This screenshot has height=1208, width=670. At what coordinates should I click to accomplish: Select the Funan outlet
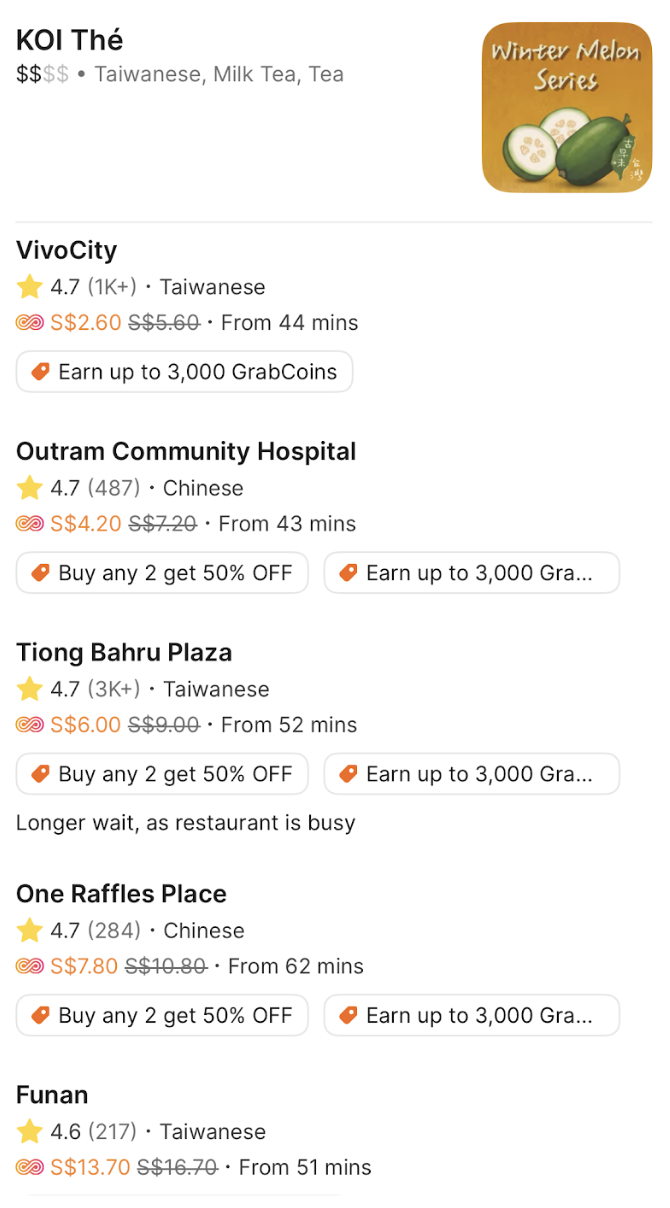[x=52, y=1095]
